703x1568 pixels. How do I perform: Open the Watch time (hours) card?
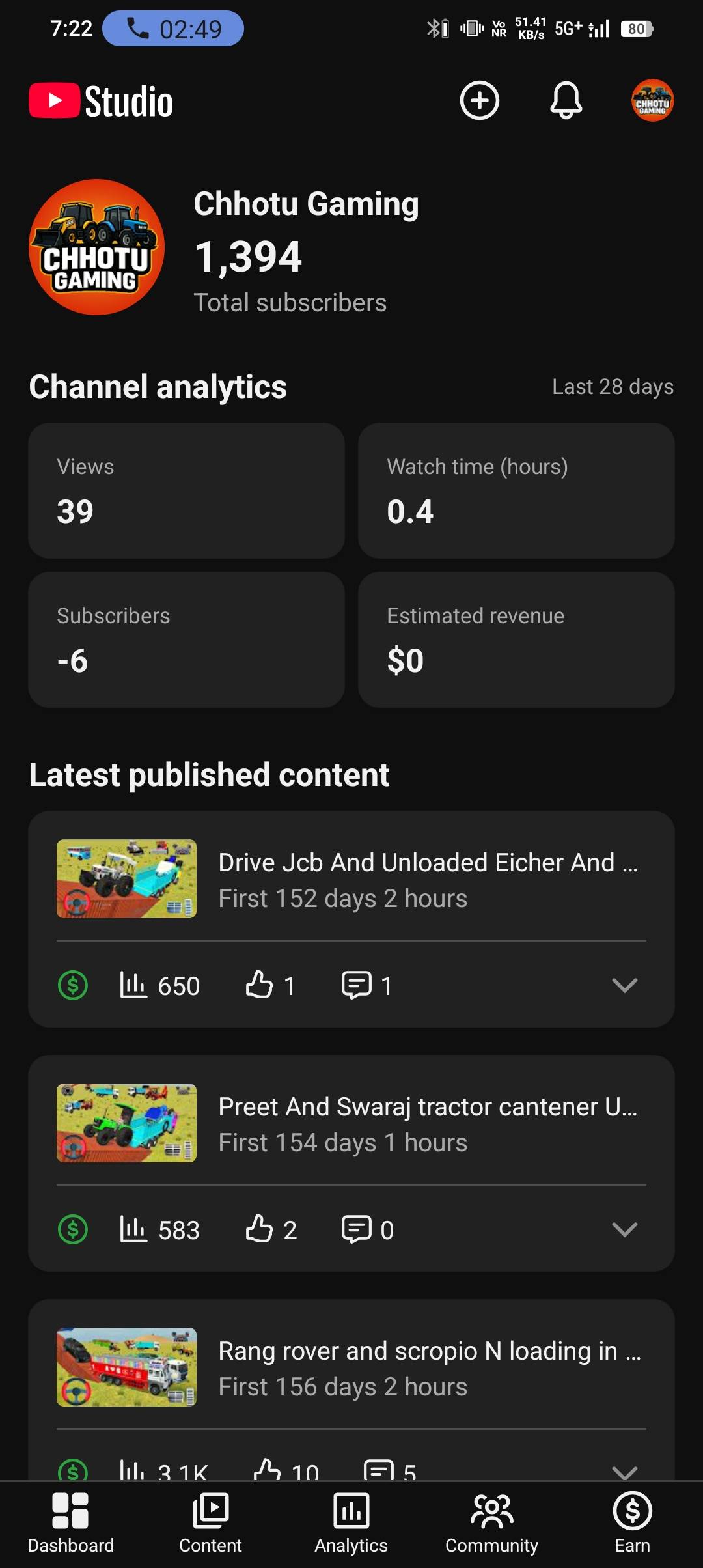click(516, 490)
